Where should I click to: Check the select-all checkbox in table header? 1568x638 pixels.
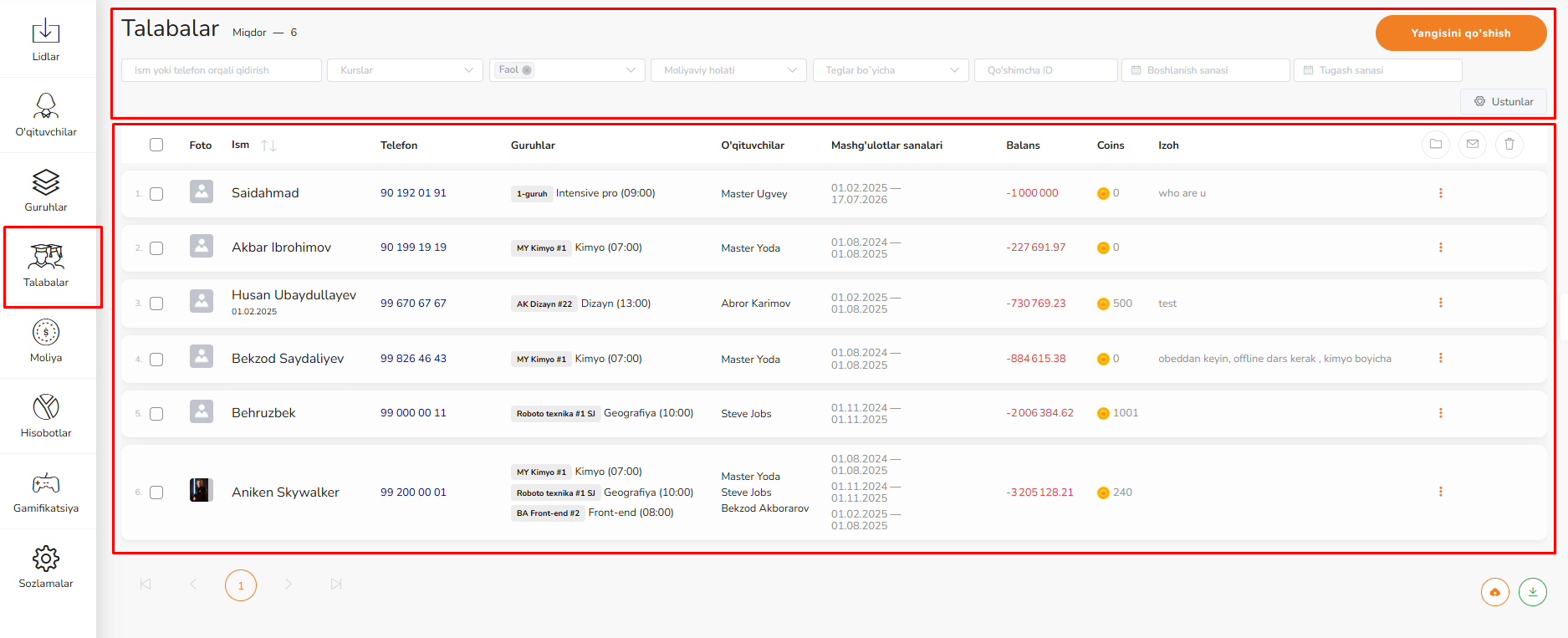tap(156, 145)
